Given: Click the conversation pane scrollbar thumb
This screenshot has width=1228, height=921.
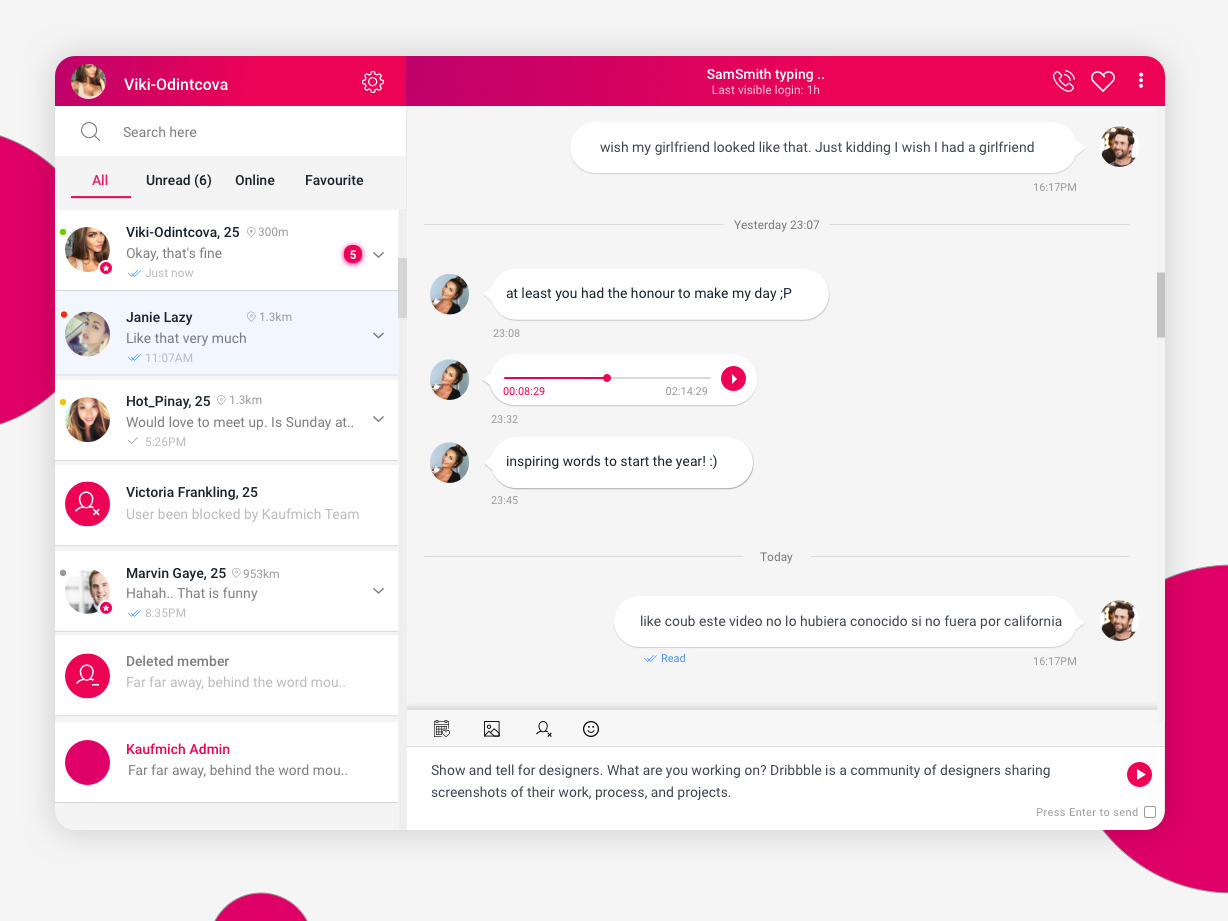Looking at the screenshot, I should click(1161, 305).
